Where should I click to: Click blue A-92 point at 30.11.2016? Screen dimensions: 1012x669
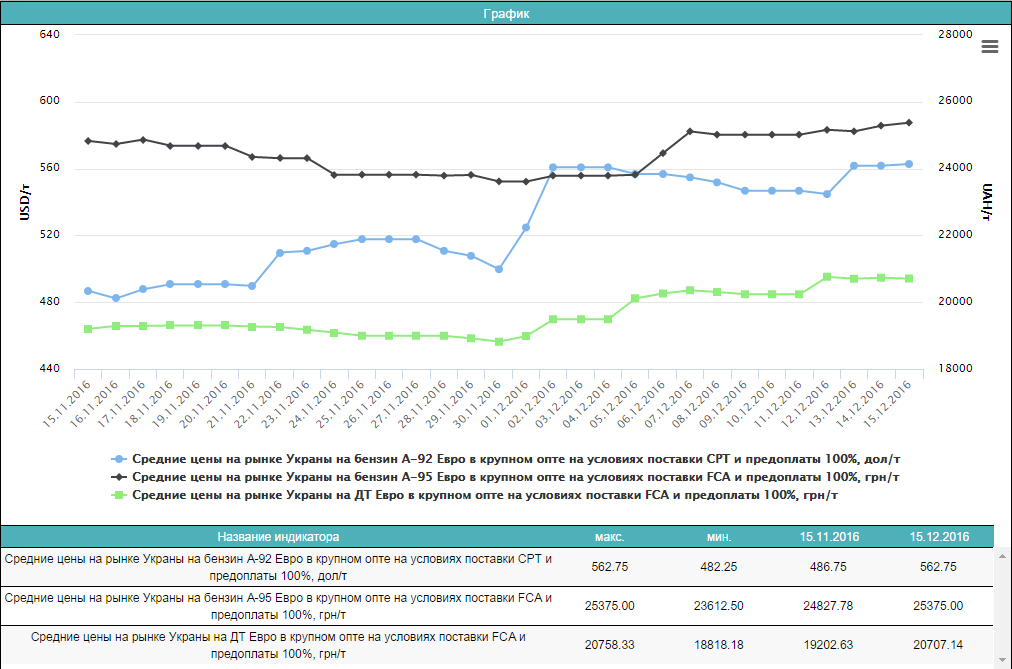coord(499,269)
